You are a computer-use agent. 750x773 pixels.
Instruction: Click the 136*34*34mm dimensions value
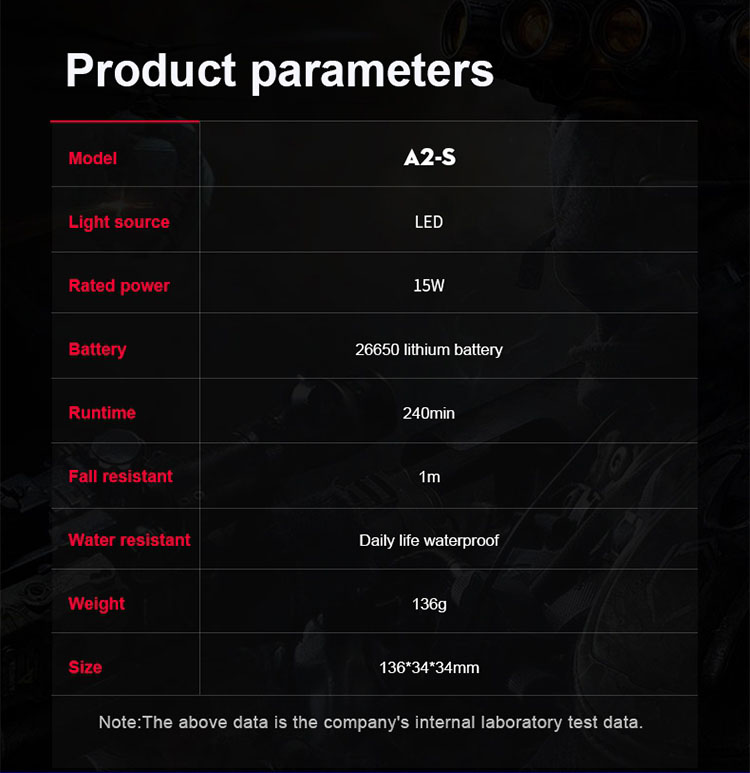pyautogui.click(x=429, y=667)
